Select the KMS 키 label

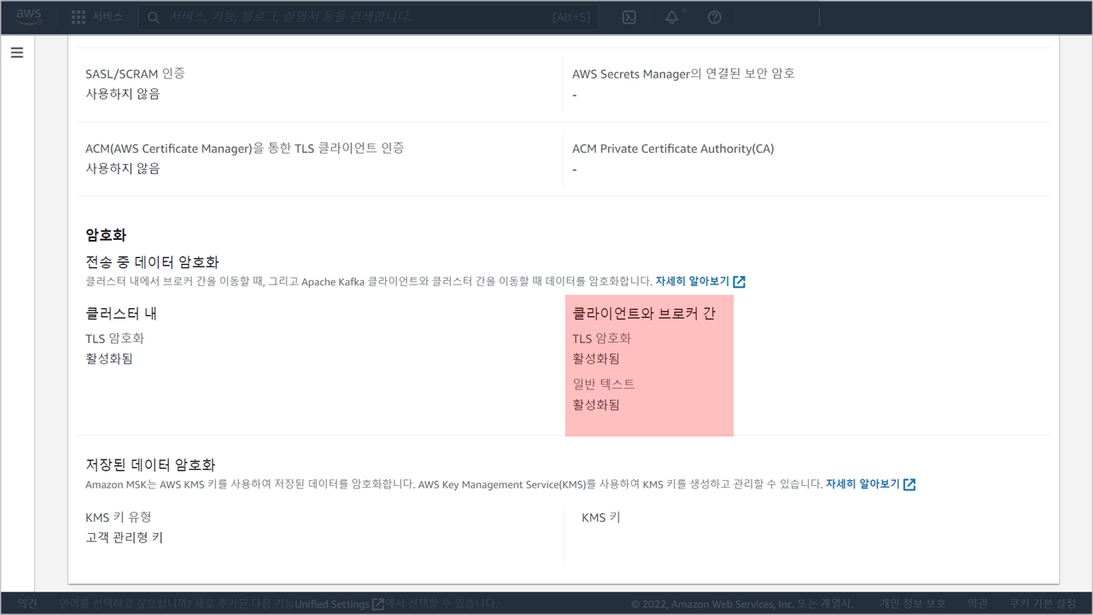click(601, 517)
